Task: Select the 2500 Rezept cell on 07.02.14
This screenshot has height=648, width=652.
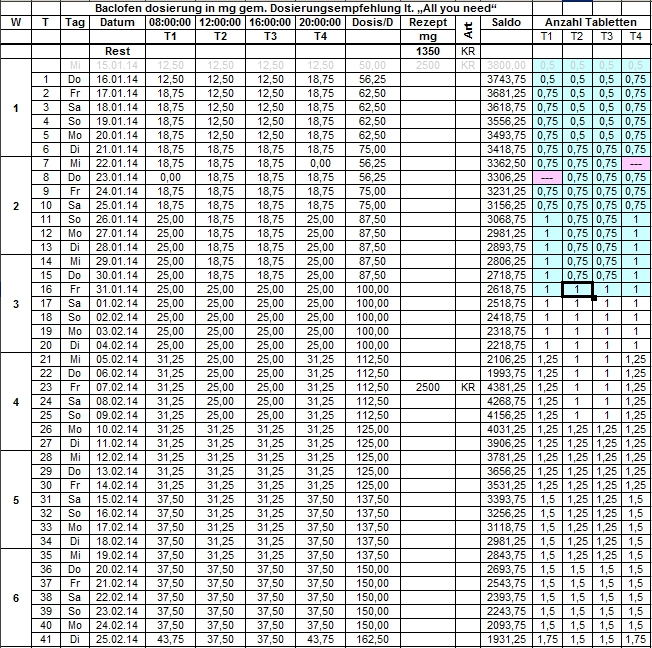Action: 428,386
